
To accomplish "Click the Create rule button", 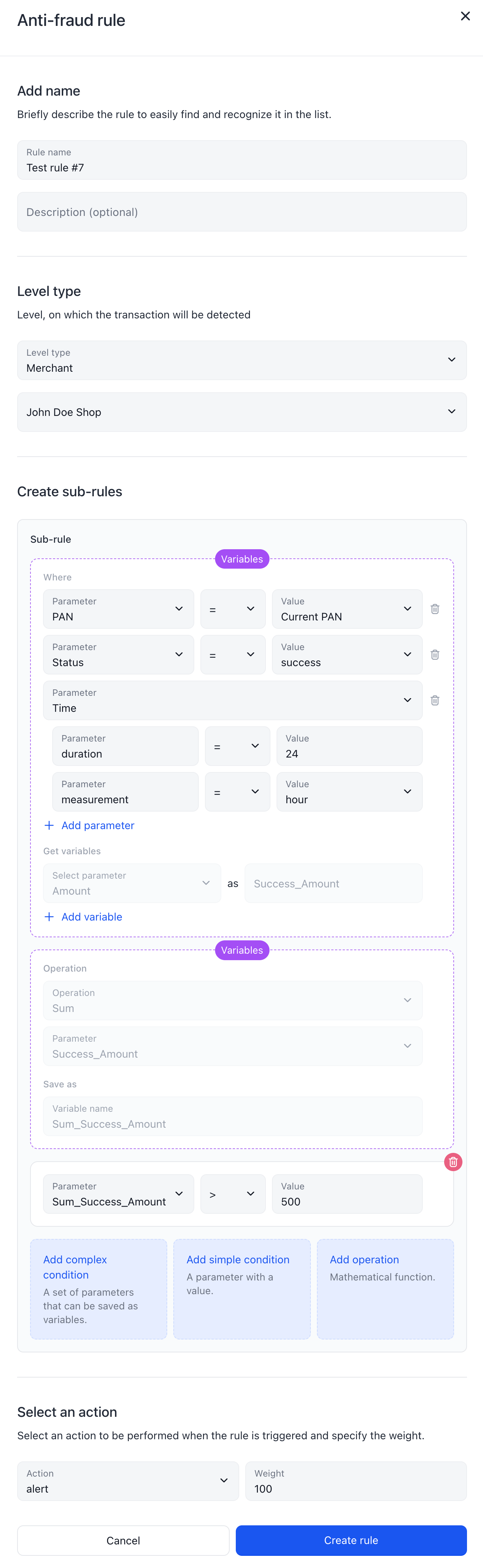I will coord(352,1540).
